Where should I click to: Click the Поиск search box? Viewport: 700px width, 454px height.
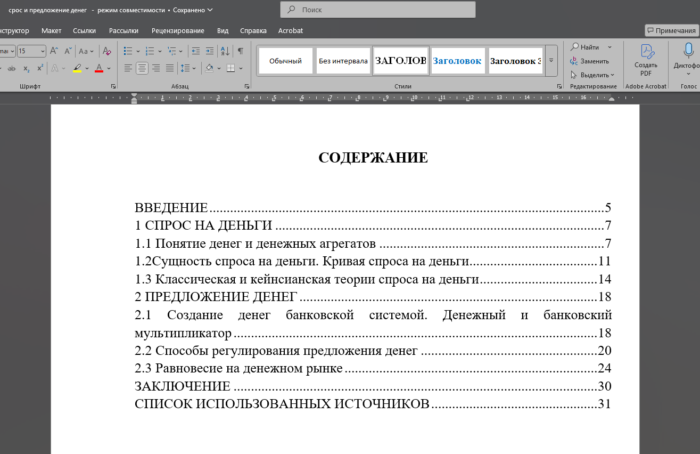pyautogui.click(x=378, y=9)
